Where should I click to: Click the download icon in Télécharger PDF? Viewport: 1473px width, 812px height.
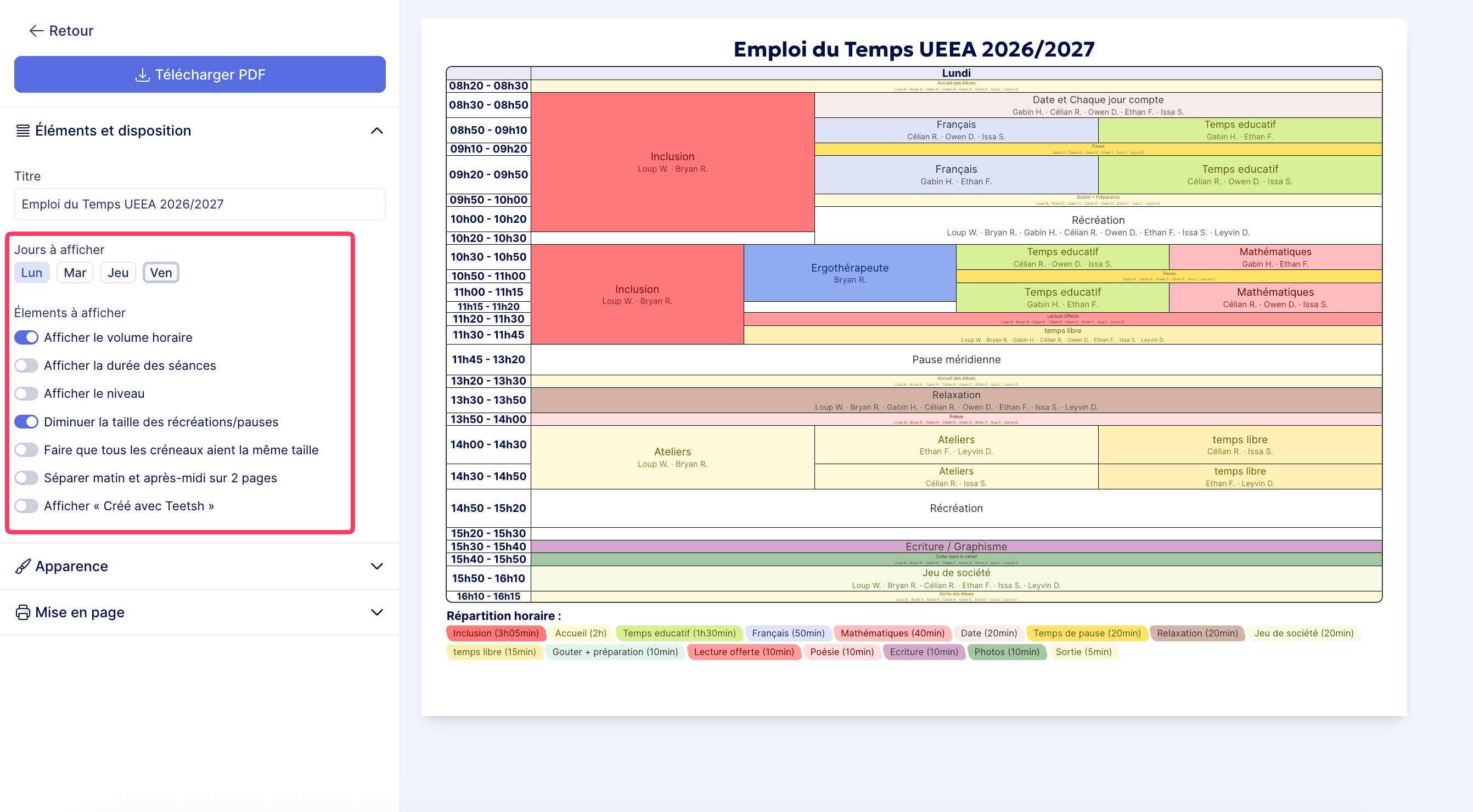[x=142, y=75]
